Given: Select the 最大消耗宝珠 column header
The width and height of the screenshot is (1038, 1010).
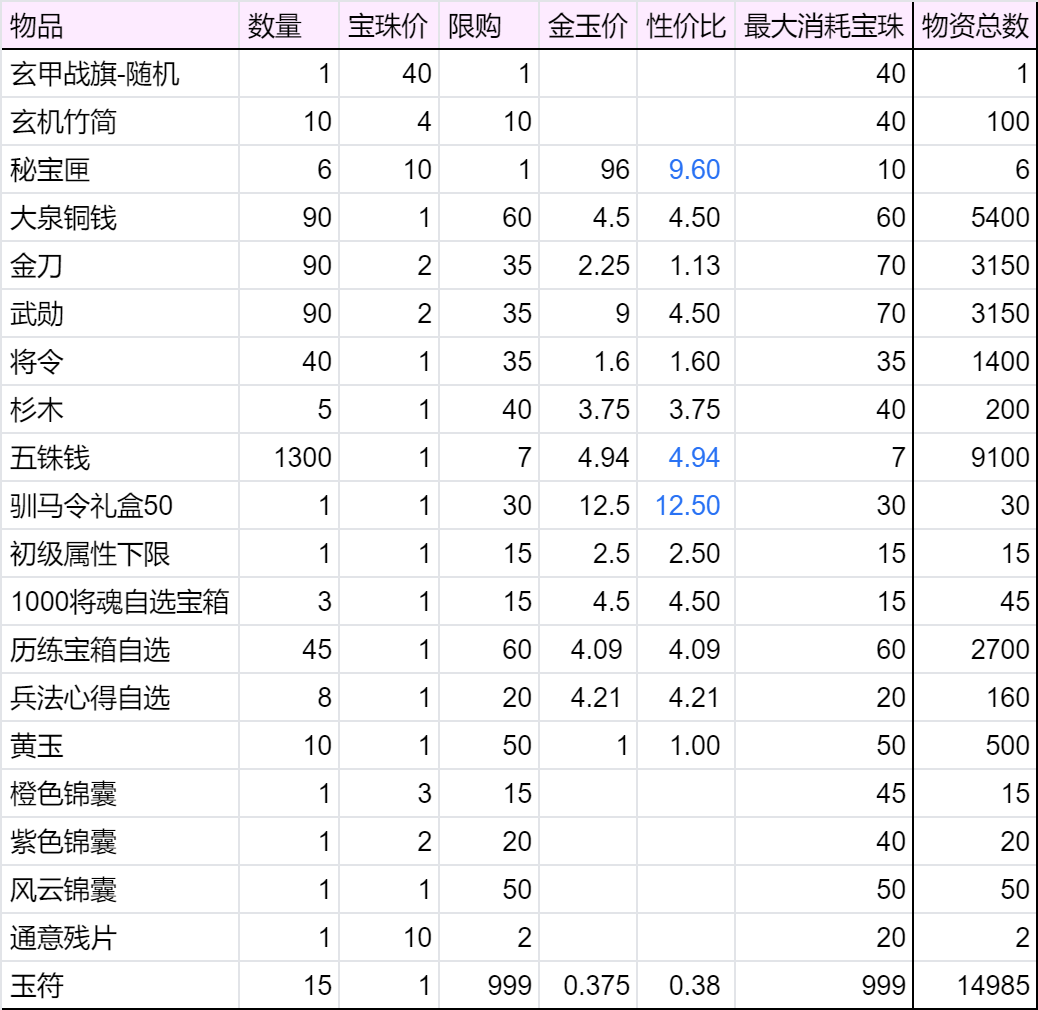Looking at the screenshot, I should [x=824, y=26].
